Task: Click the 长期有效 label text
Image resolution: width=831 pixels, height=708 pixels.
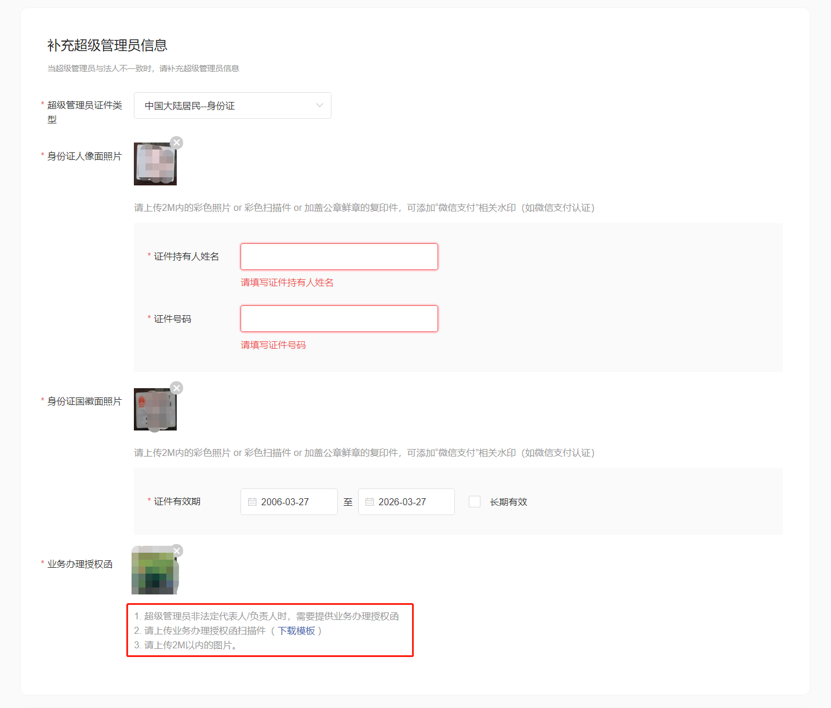Action: pos(508,502)
